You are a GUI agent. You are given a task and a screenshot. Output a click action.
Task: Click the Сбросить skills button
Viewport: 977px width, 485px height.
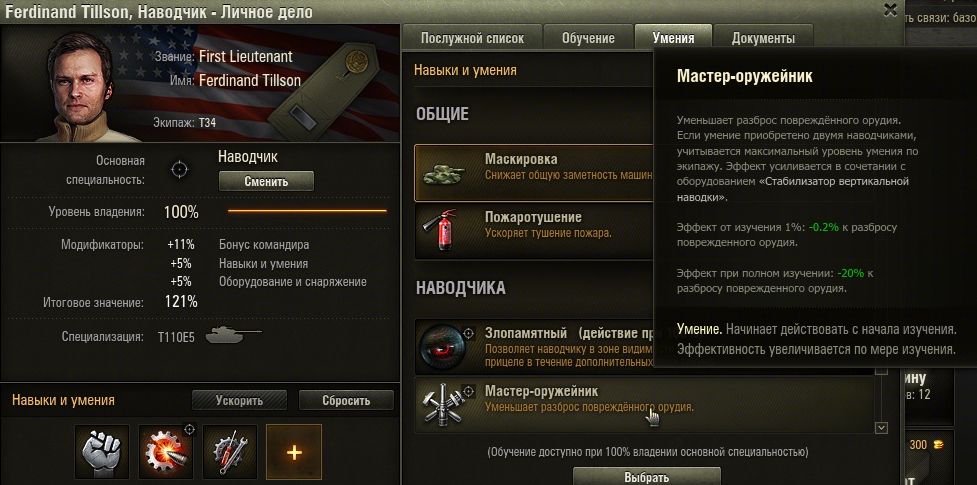346,400
